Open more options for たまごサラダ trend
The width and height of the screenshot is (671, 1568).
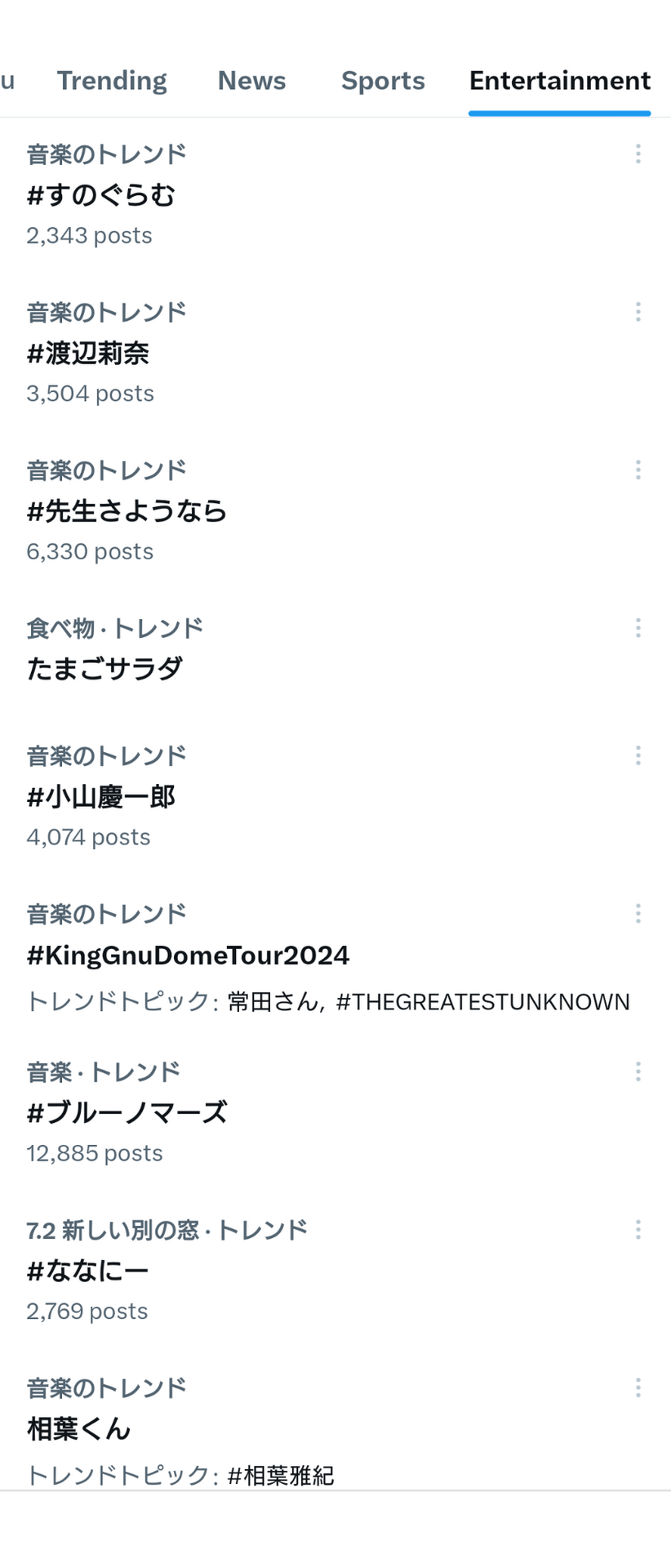638,627
